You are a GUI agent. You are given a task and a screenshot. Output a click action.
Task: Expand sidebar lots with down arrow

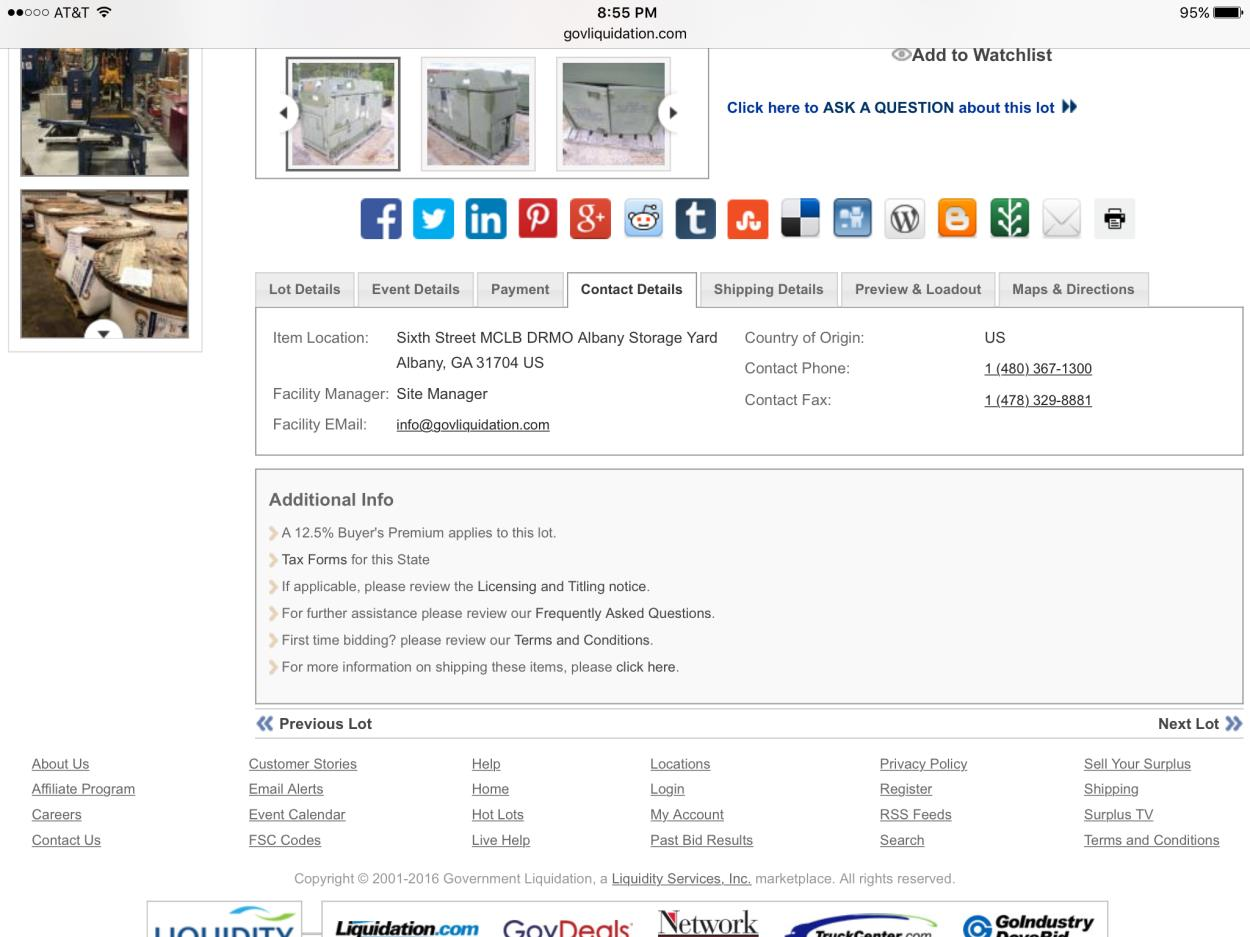coord(104,333)
